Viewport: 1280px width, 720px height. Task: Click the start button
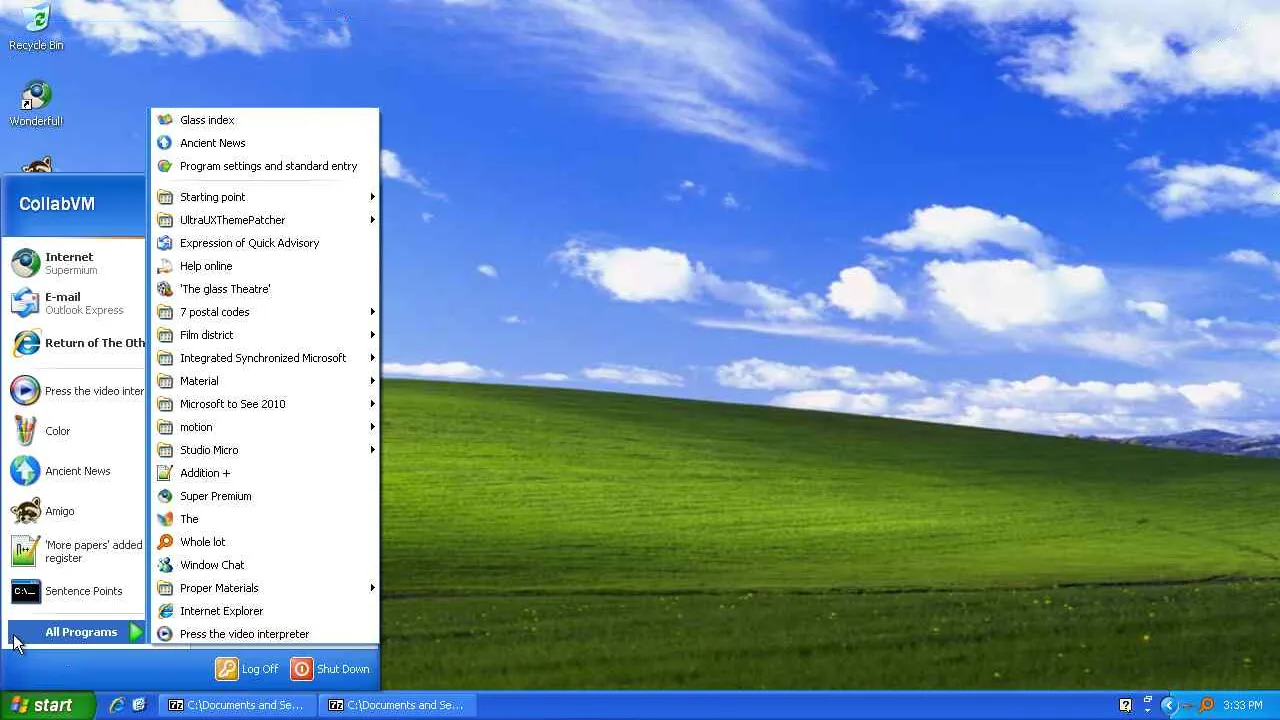(x=47, y=705)
